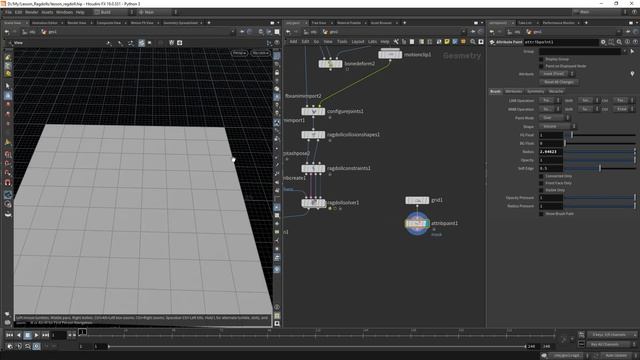Click the parameter help icon

[x=635, y=42]
